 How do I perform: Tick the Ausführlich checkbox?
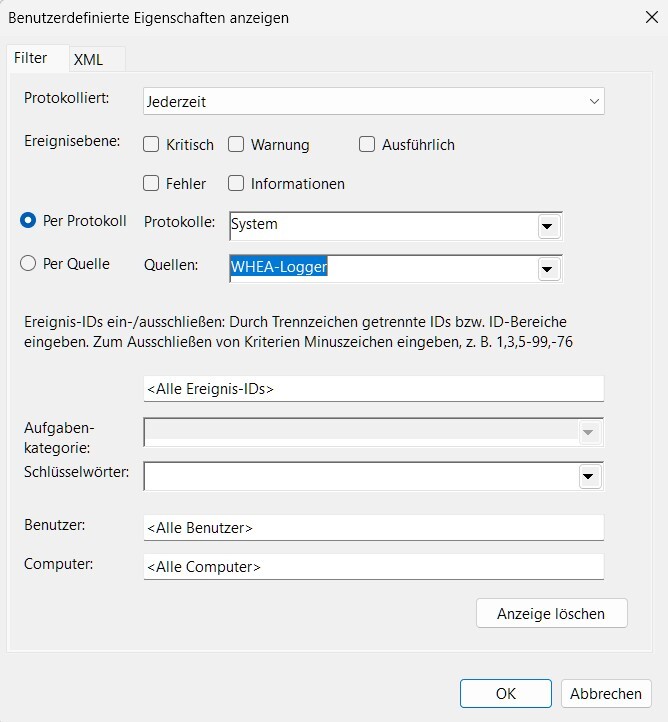366,145
